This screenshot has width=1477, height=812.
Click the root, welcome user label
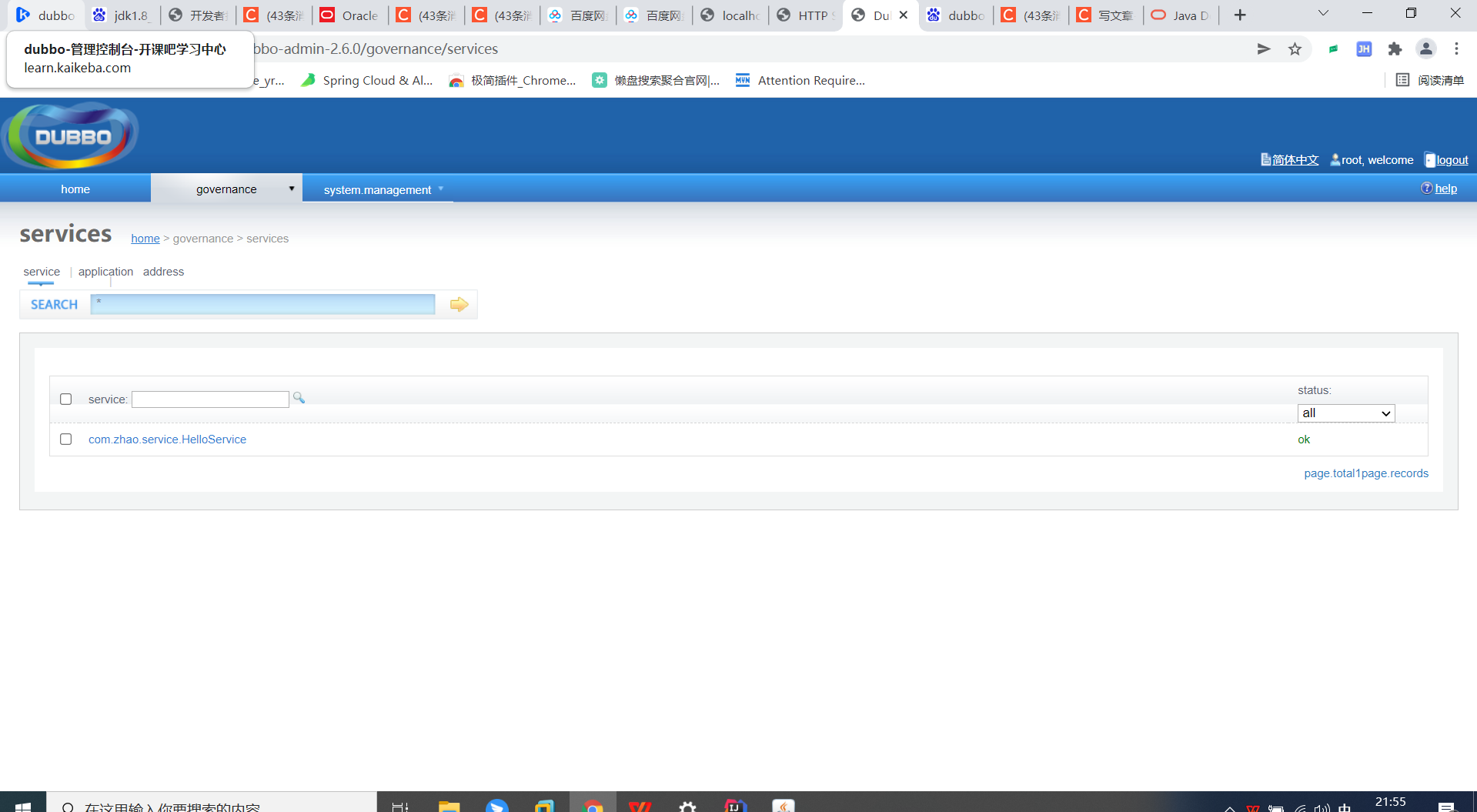[1377, 160]
